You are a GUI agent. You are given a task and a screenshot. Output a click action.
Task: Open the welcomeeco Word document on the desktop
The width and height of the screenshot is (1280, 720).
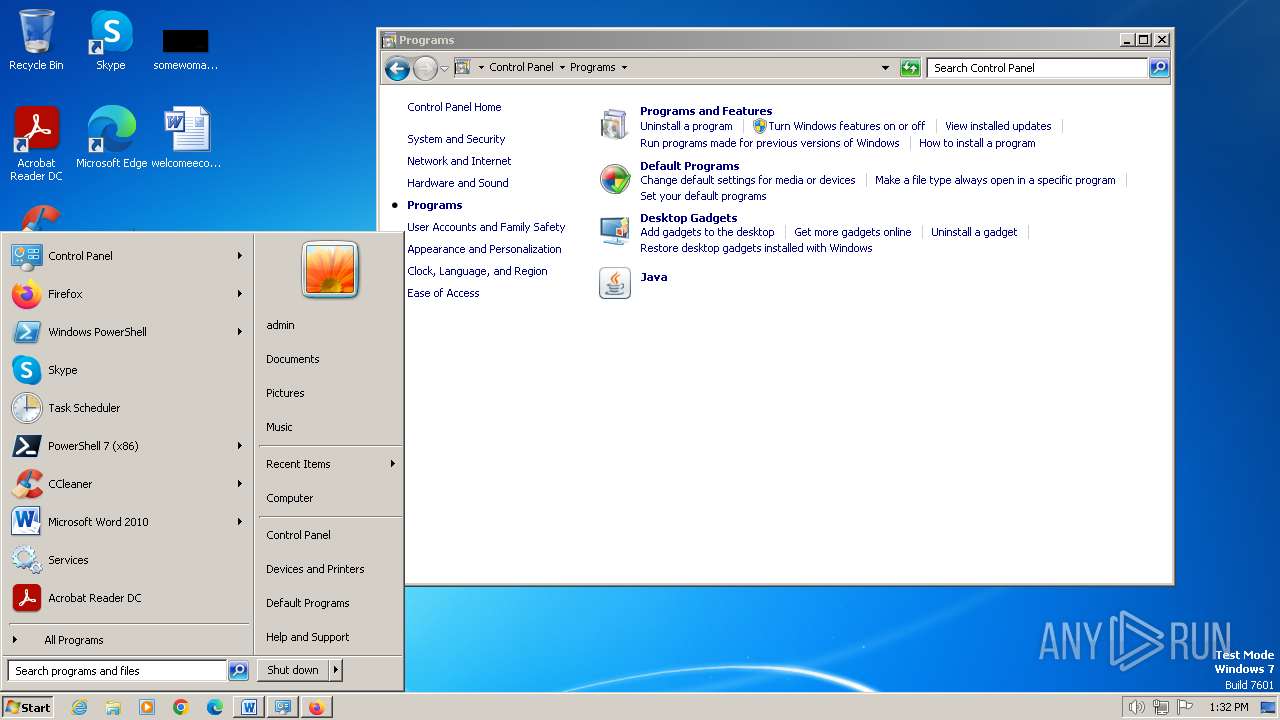click(x=186, y=137)
